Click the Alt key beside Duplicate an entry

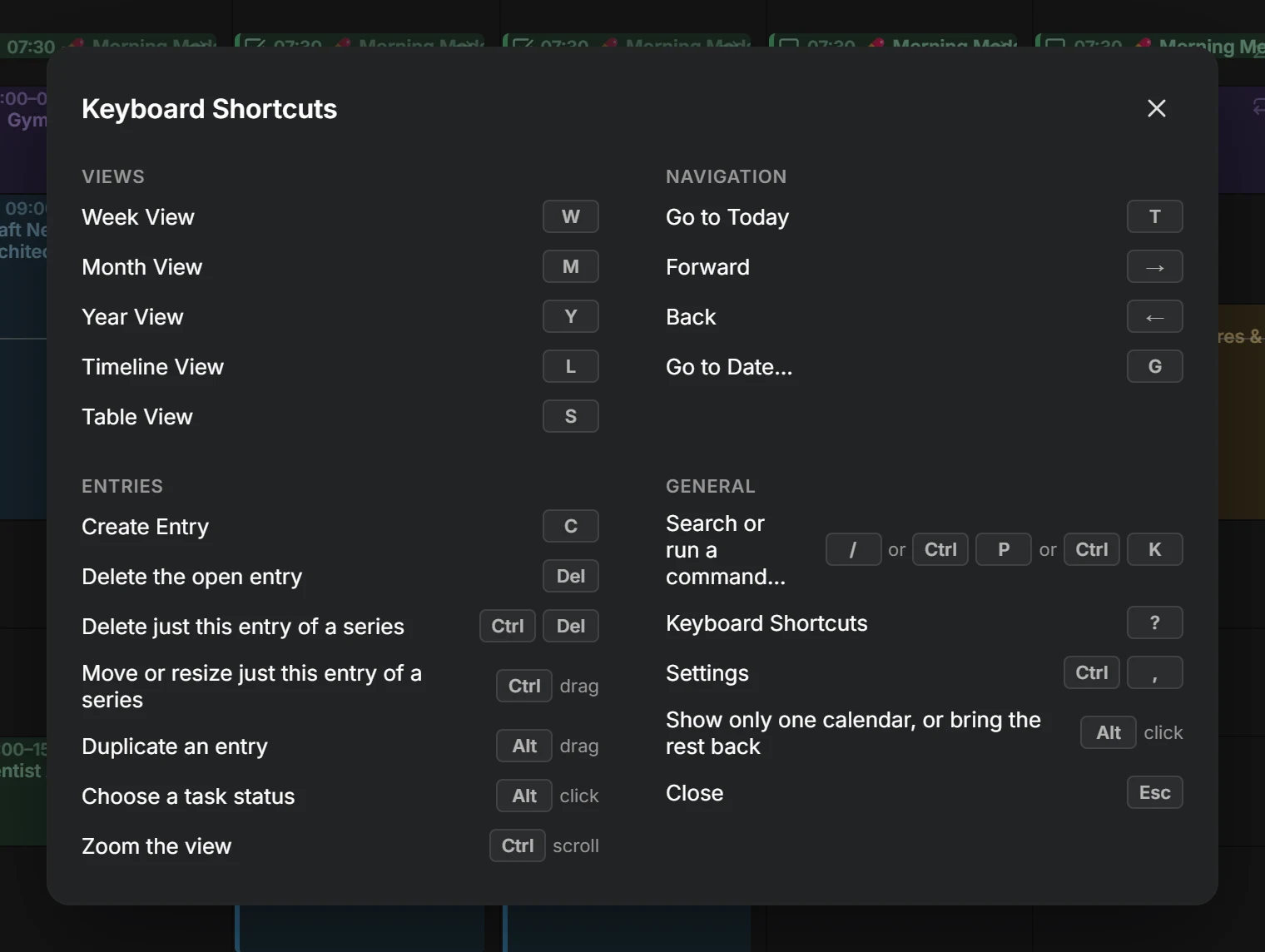(524, 746)
